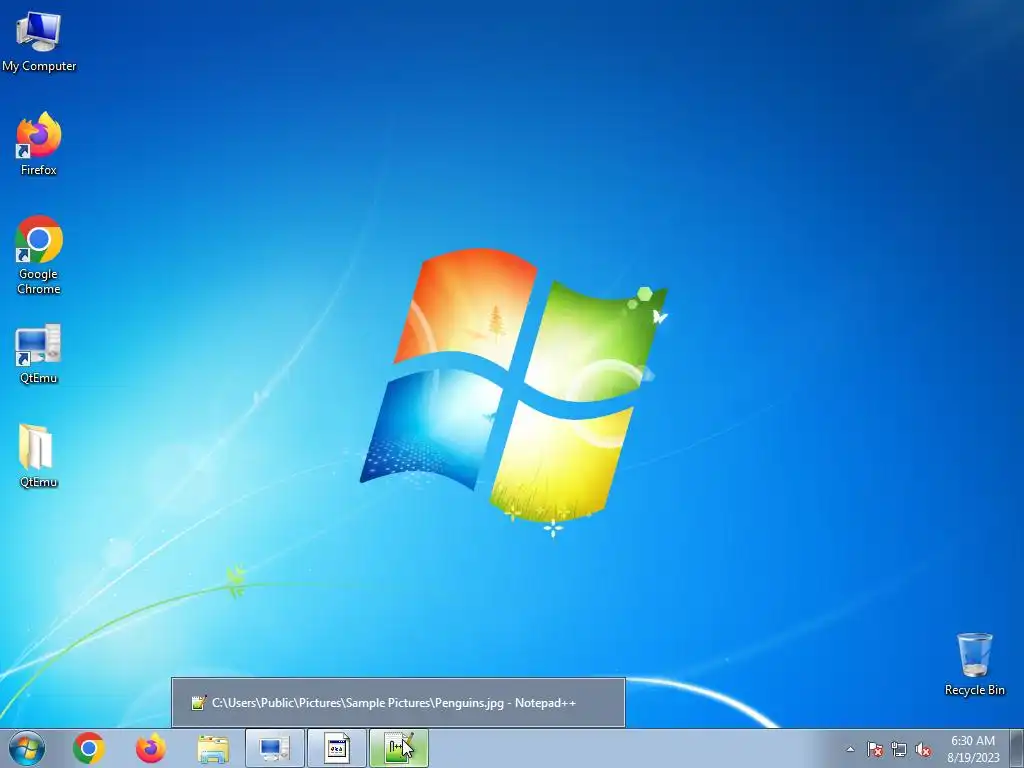This screenshot has width=1024, height=768.
Task: Select the QtEmu application shortcut on desktop
Action: point(39,354)
